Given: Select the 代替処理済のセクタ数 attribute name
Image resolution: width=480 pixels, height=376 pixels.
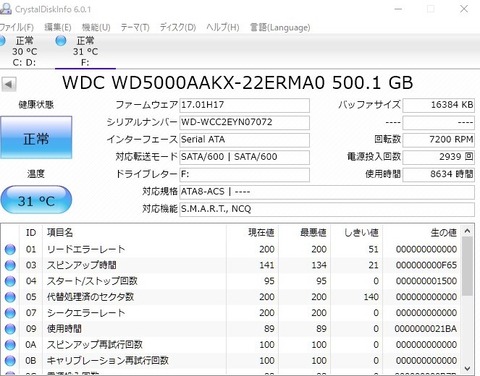Looking at the screenshot, I should point(90,297).
